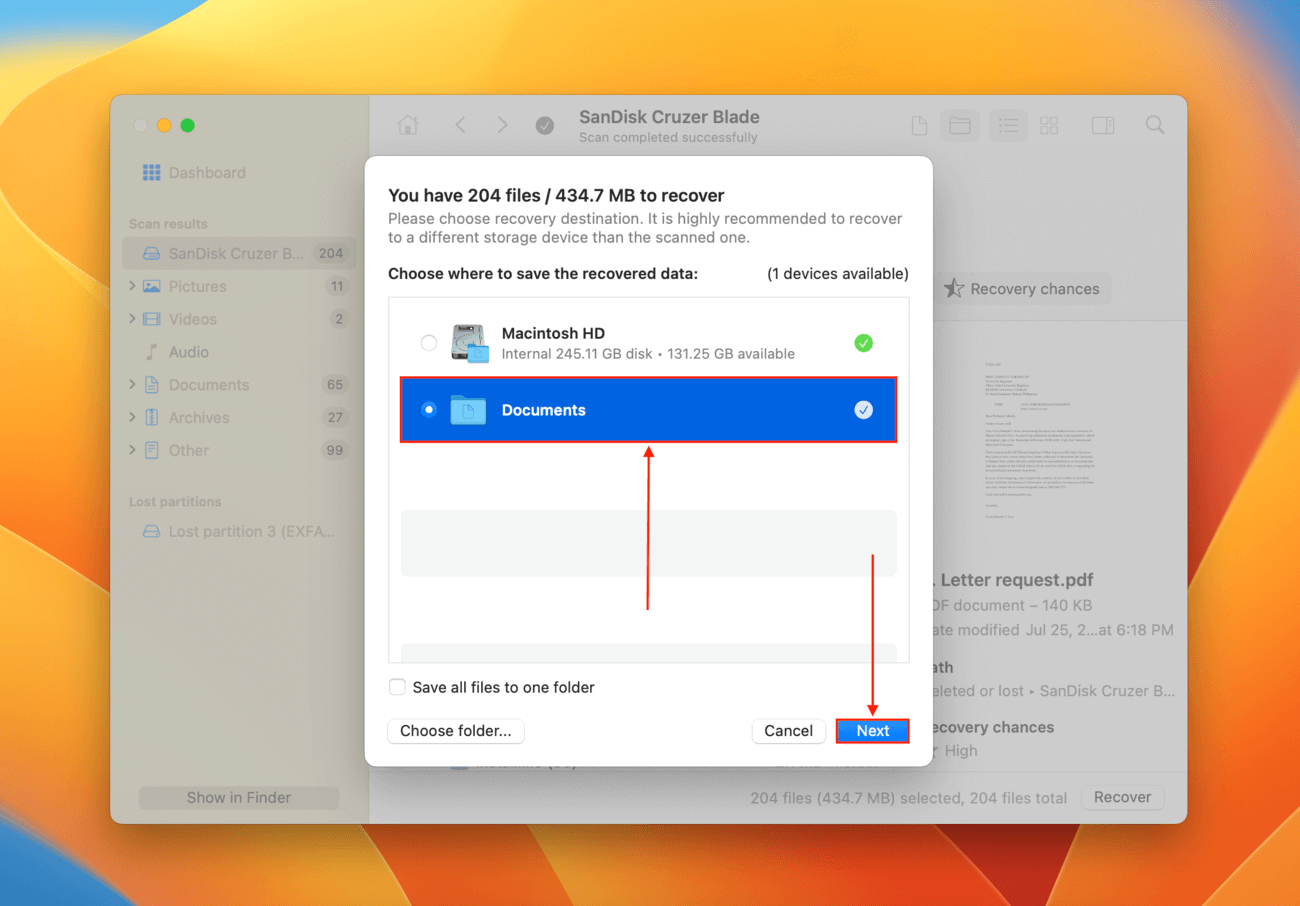
Task: Click the scan status checkmark icon
Action: (x=545, y=125)
